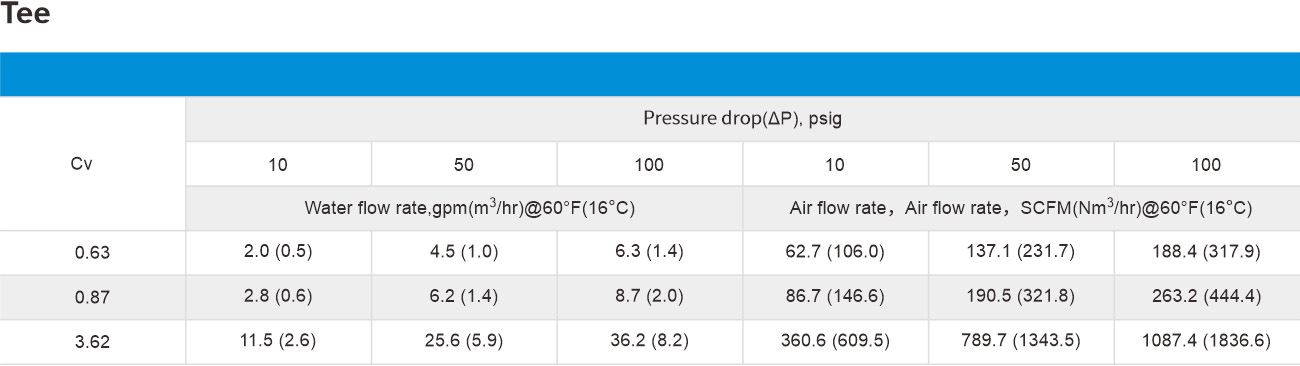The image size is (1300, 366).
Task: Click the 789.7 (1343.5) cell
Action: (x=1021, y=342)
